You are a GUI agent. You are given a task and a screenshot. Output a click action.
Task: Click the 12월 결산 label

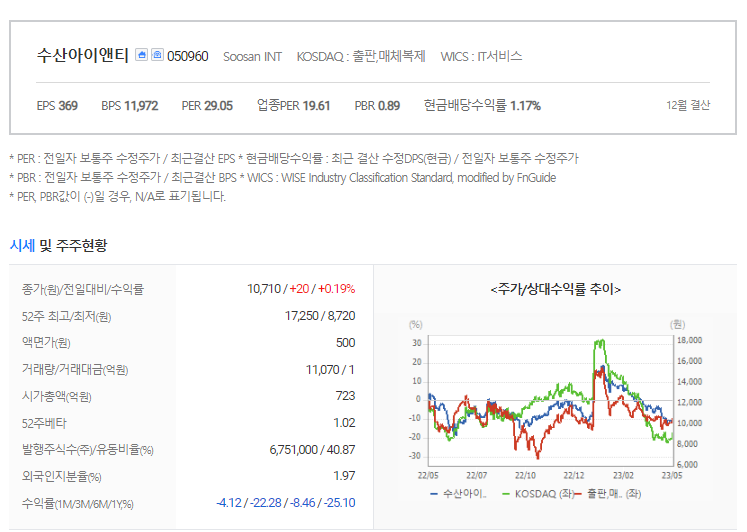(x=688, y=105)
